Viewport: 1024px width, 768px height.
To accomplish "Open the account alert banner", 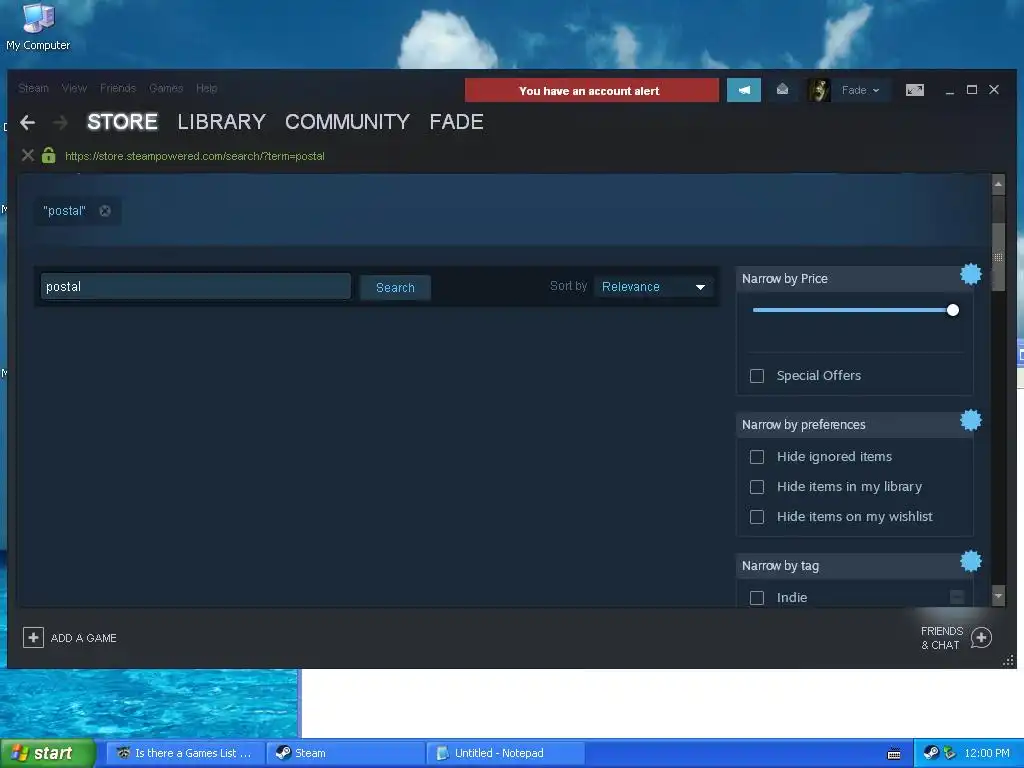I will click(x=592, y=90).
